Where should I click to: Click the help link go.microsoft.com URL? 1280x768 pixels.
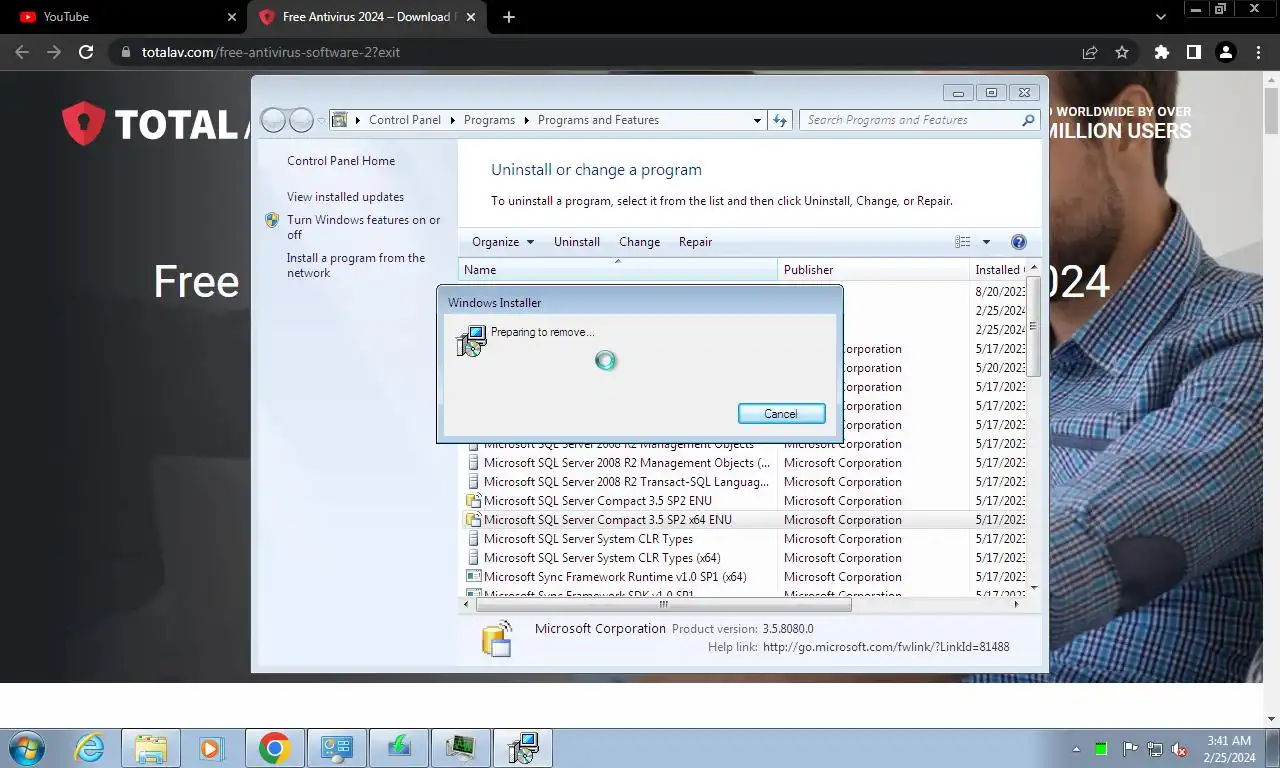[x=886, y=647]
